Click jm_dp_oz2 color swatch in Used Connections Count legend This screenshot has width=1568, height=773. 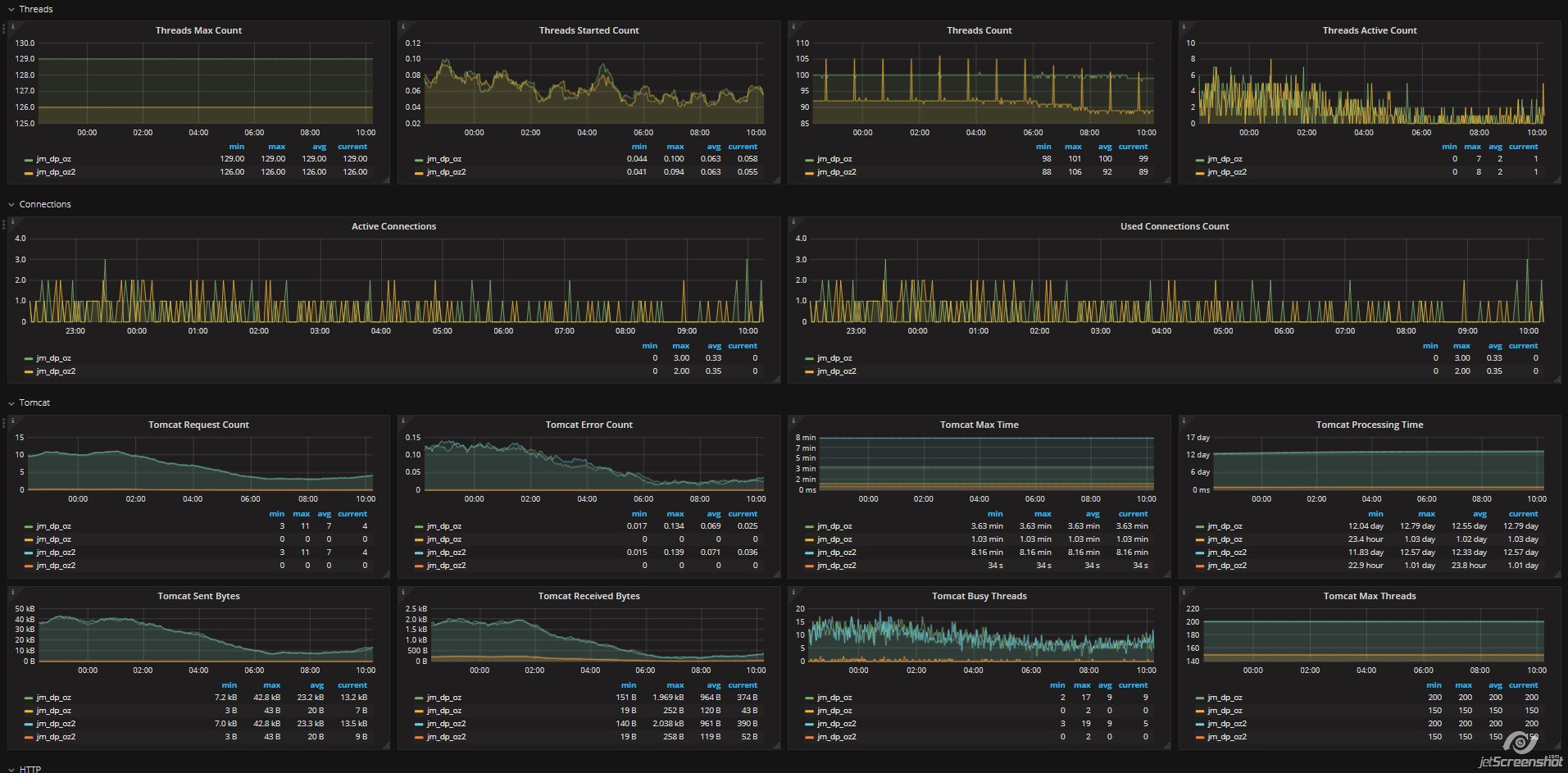click(x=809, y=372)
